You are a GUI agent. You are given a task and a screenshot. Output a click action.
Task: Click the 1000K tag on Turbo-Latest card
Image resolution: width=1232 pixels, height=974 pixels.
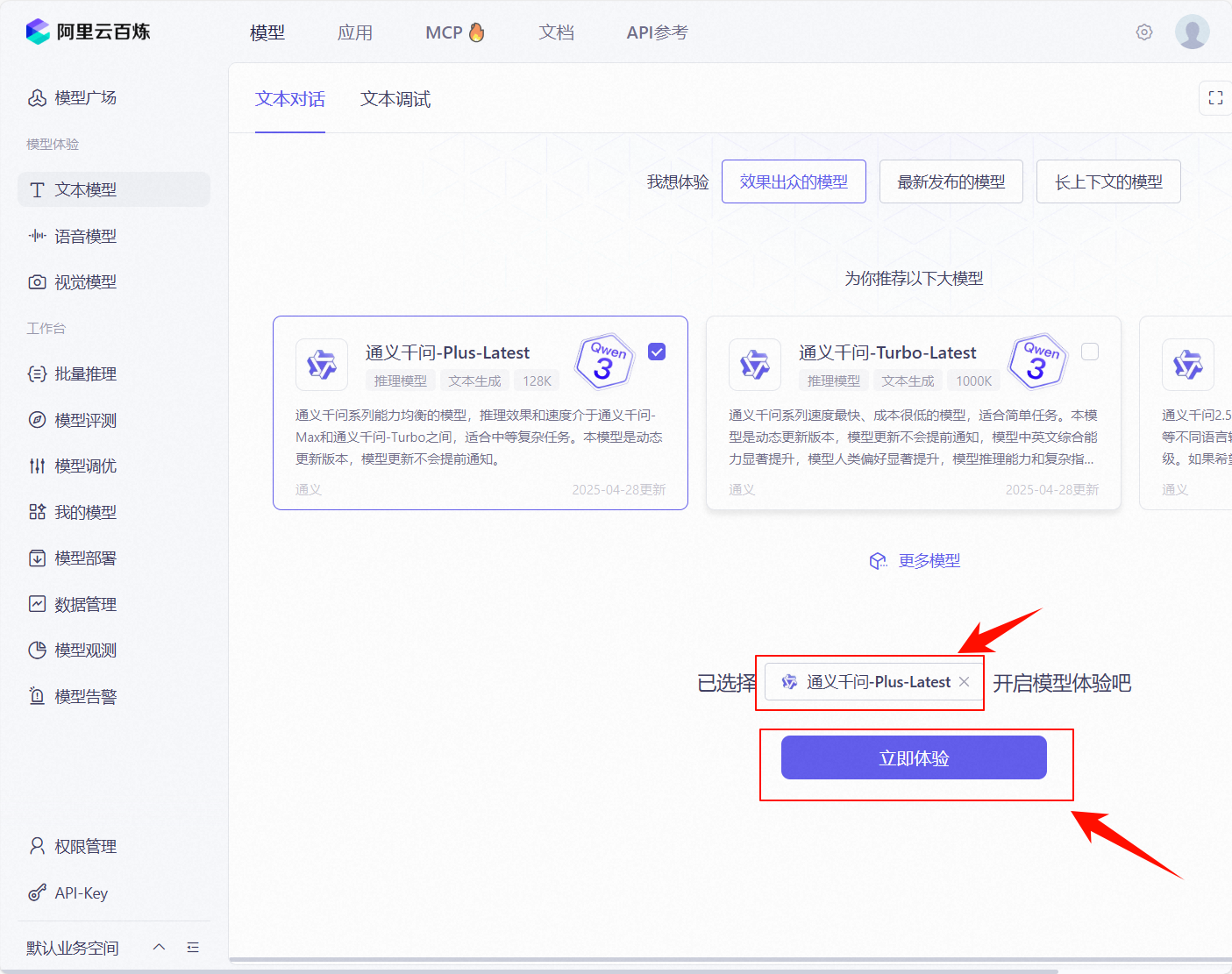pos(973,380)
